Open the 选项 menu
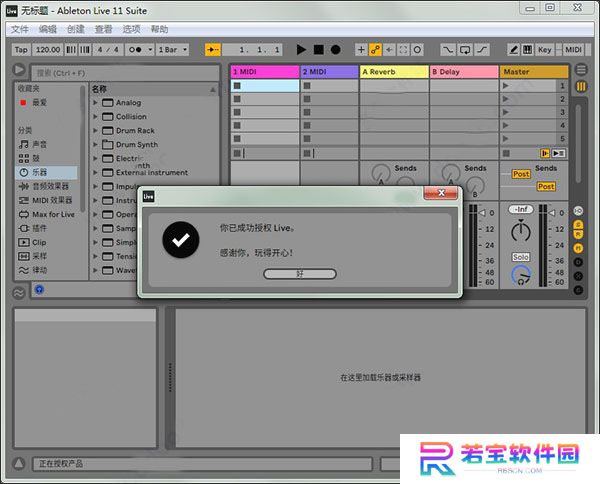600x484 pixels. coord(131,29)
